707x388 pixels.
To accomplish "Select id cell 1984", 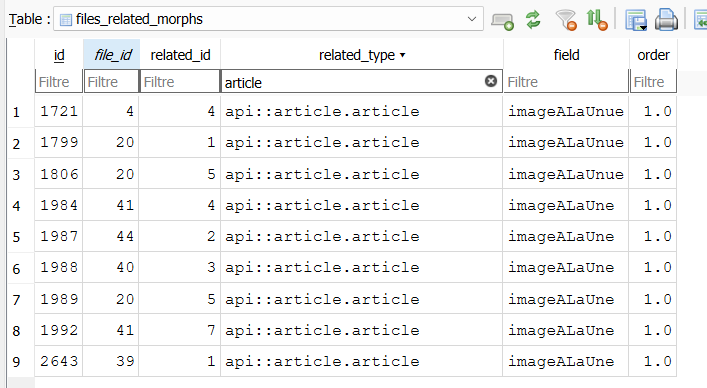I will pyautogui.click(x=59, y=205).
